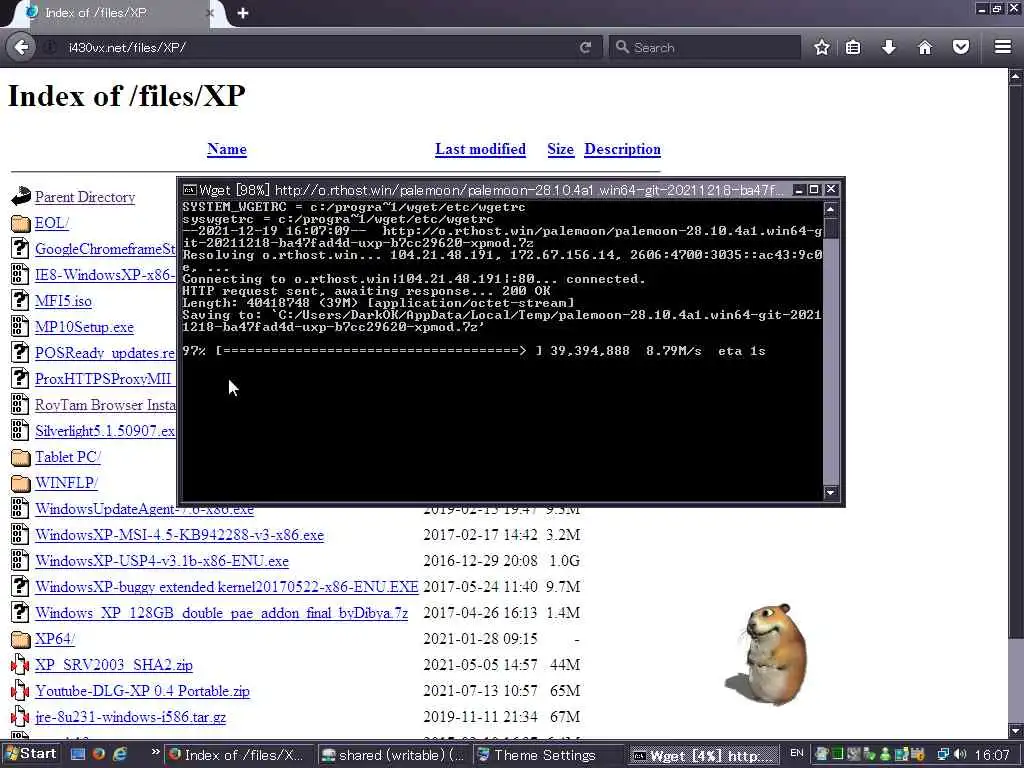Switch to Theme Settings taskbar window
This screenshot has height=768, width=1024.
coord(548,755)
